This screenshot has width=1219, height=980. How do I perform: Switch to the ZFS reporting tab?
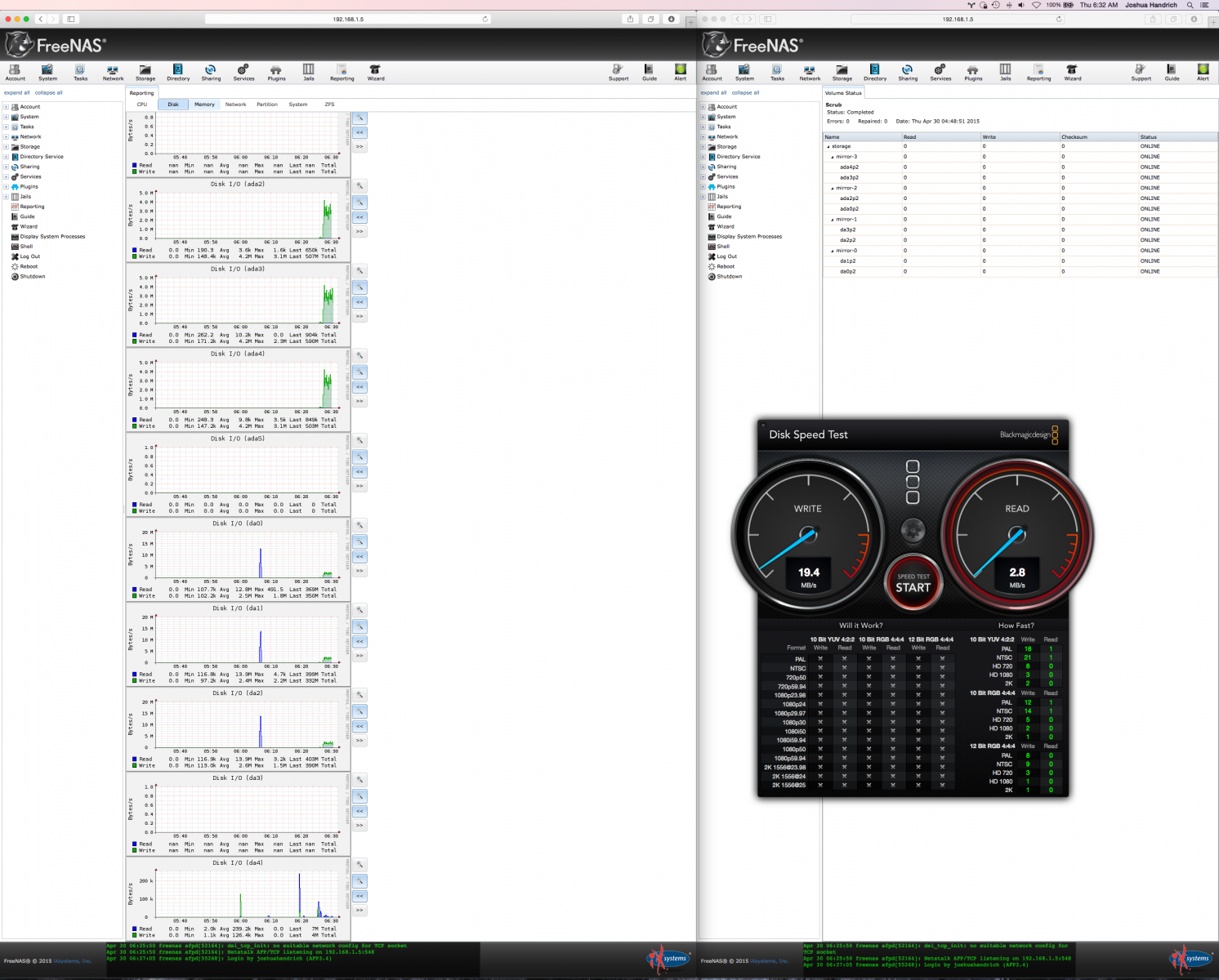[329, 105]
